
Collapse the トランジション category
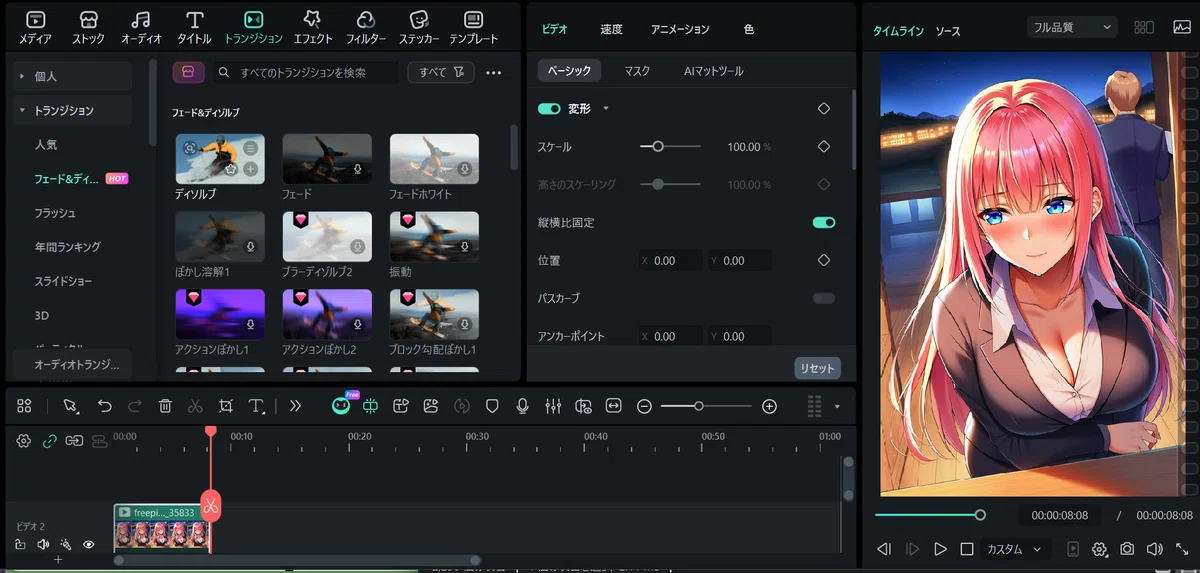tap(72, 110)
